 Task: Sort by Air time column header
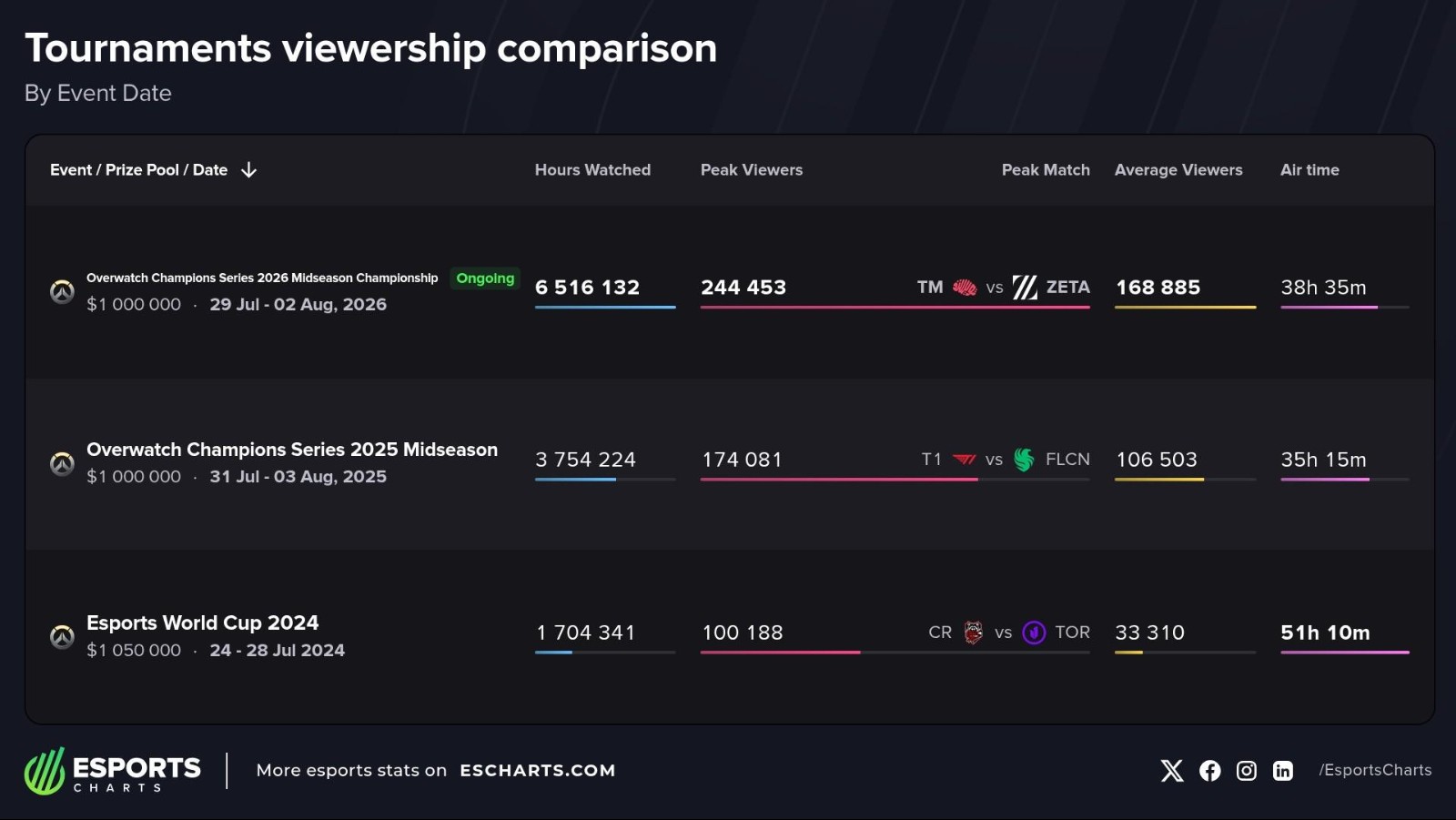1309,170
